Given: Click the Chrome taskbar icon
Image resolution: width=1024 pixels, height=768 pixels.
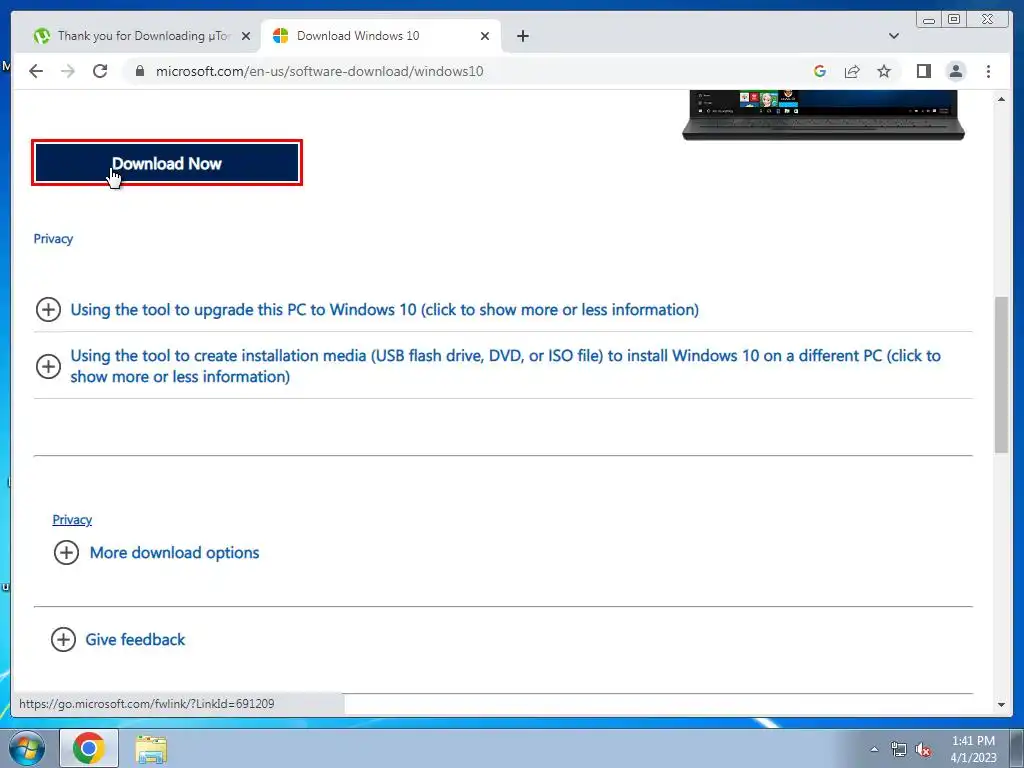Looking at the screenshot, I should click(89, 748).
